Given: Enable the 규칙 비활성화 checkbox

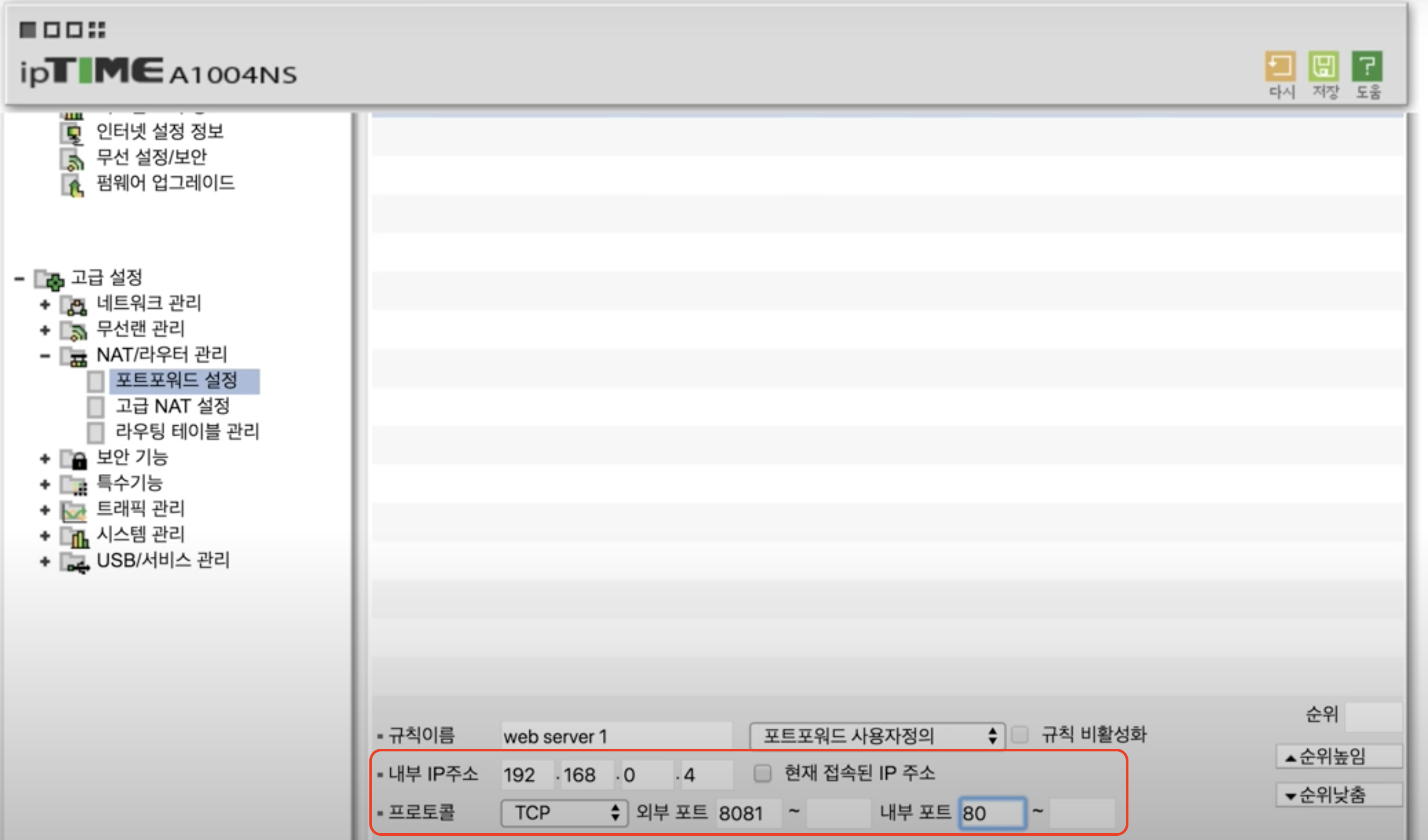Looking at the screenshot, I should pos(1019,735).
